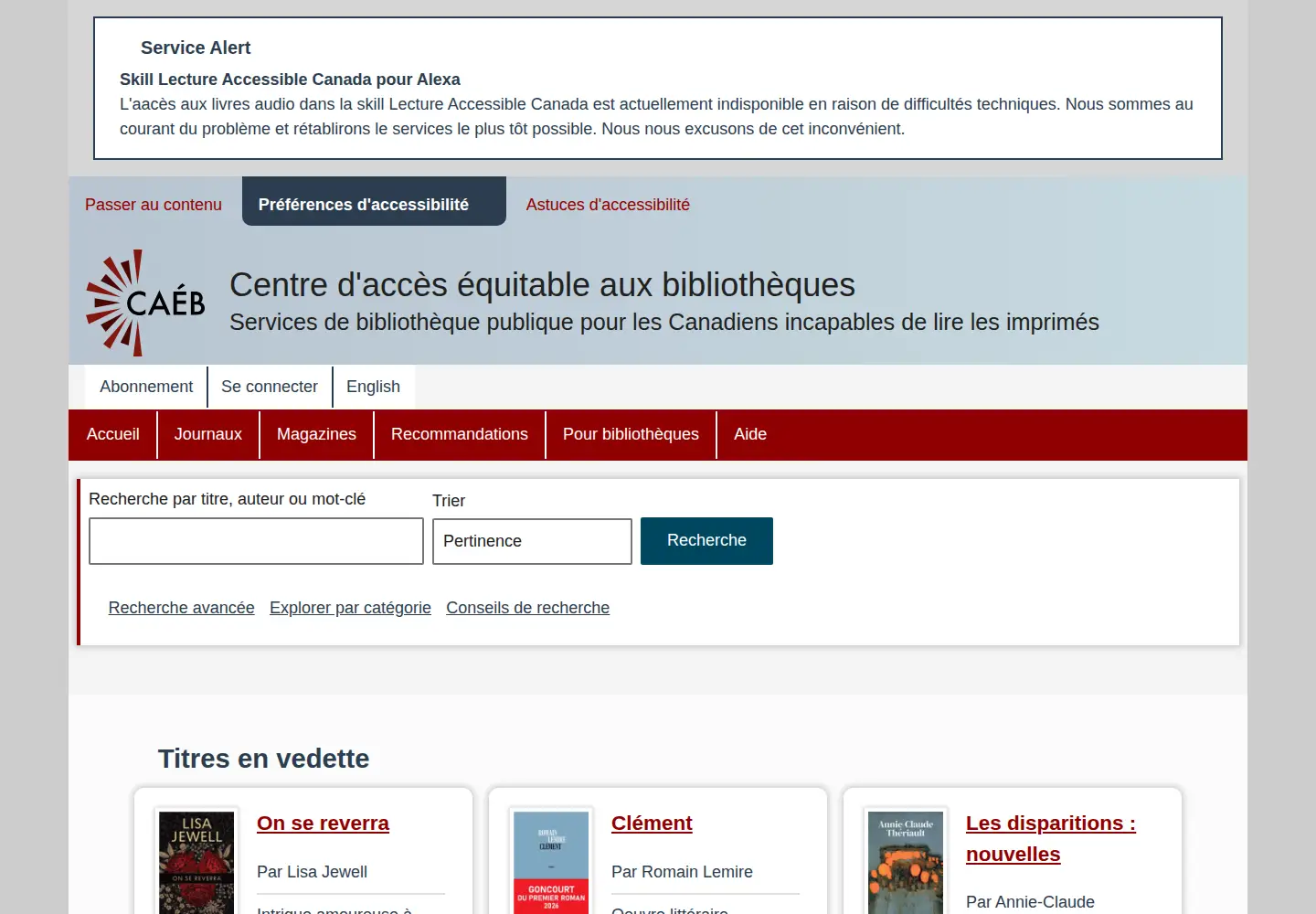Open the Trier dropdown showing Pertinence
This screenshot has height=914, width=1316.
point(532,541)
